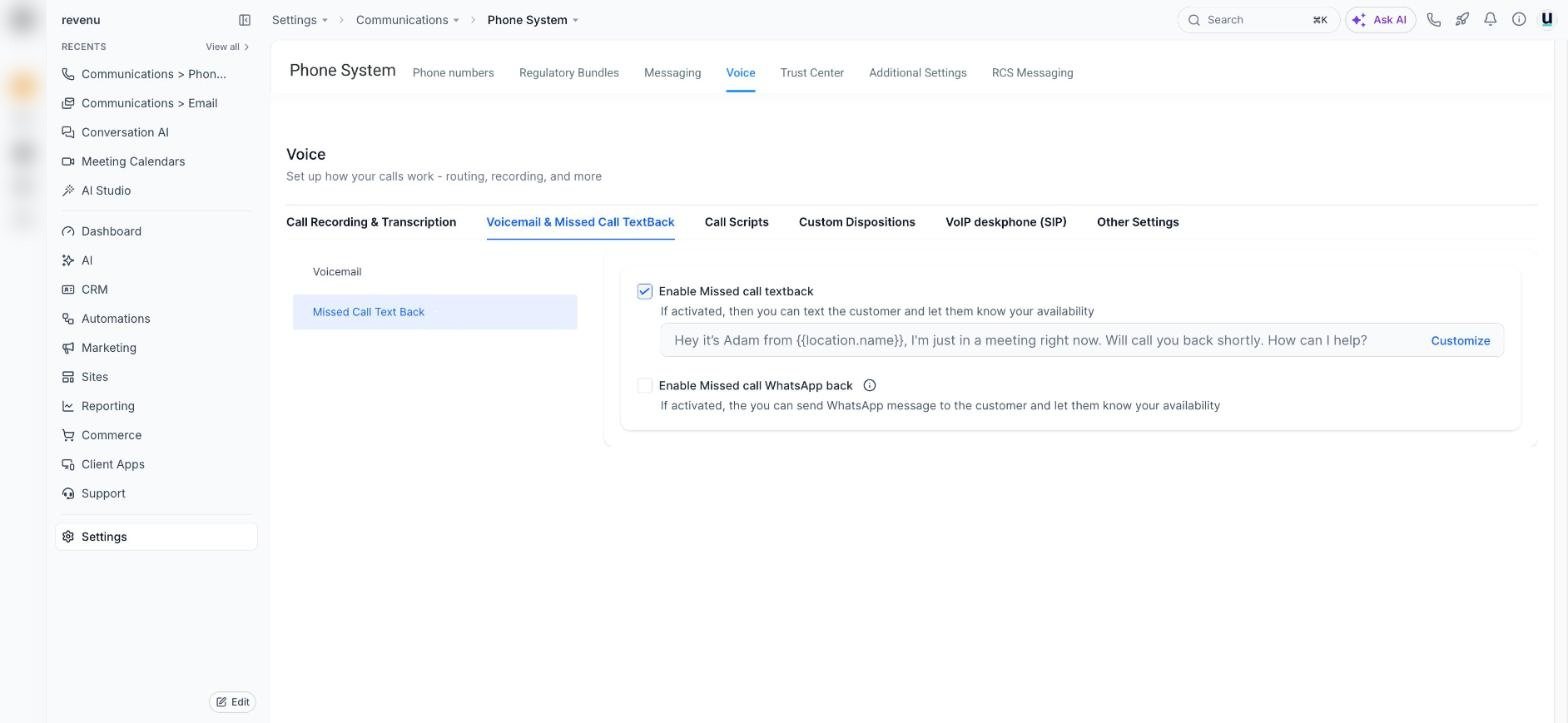Click the Automations icon
The height and width of the screenshot is (723, 1568).
(x=68, y=319)
